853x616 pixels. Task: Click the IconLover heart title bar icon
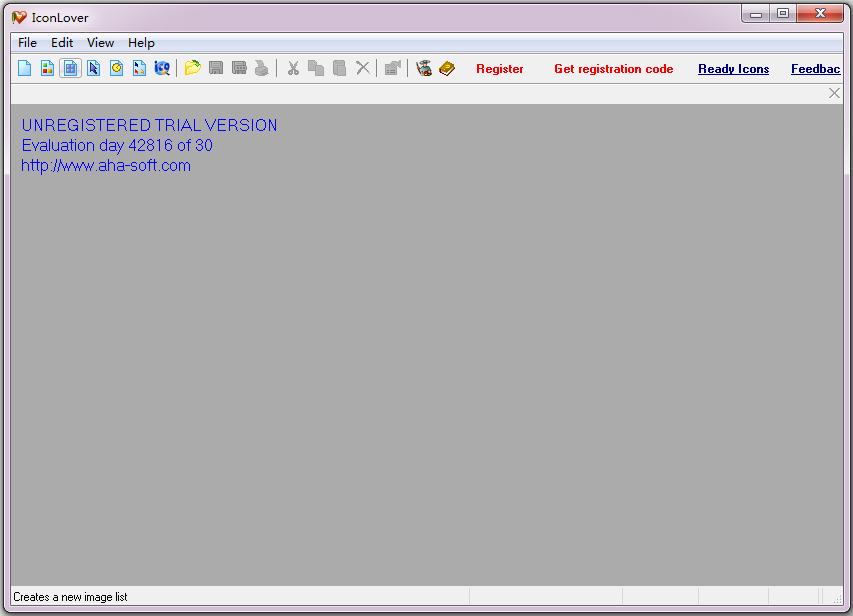[19, 17]
